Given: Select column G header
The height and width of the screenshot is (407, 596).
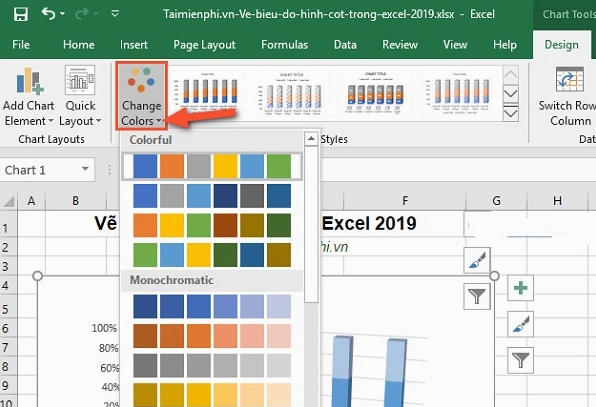Looking at the screenshot, I should [496, 200].
